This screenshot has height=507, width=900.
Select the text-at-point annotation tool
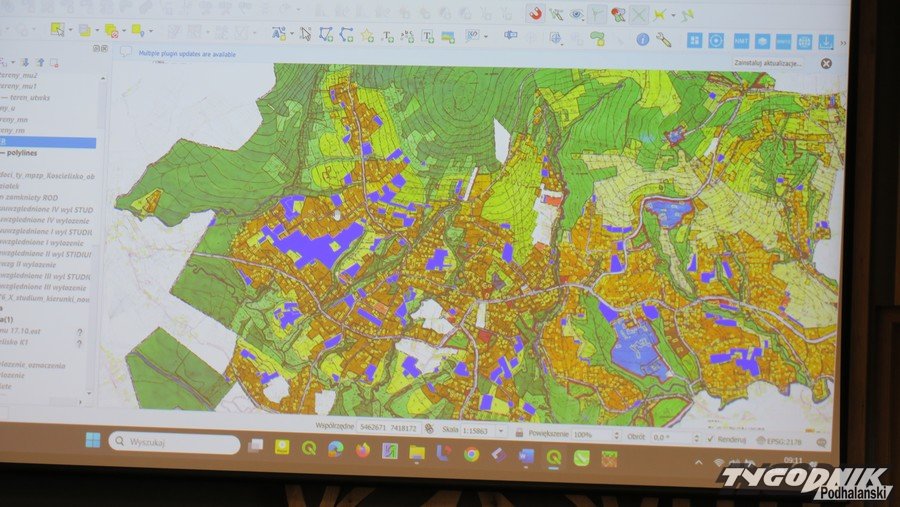click(x=387, y=36)
